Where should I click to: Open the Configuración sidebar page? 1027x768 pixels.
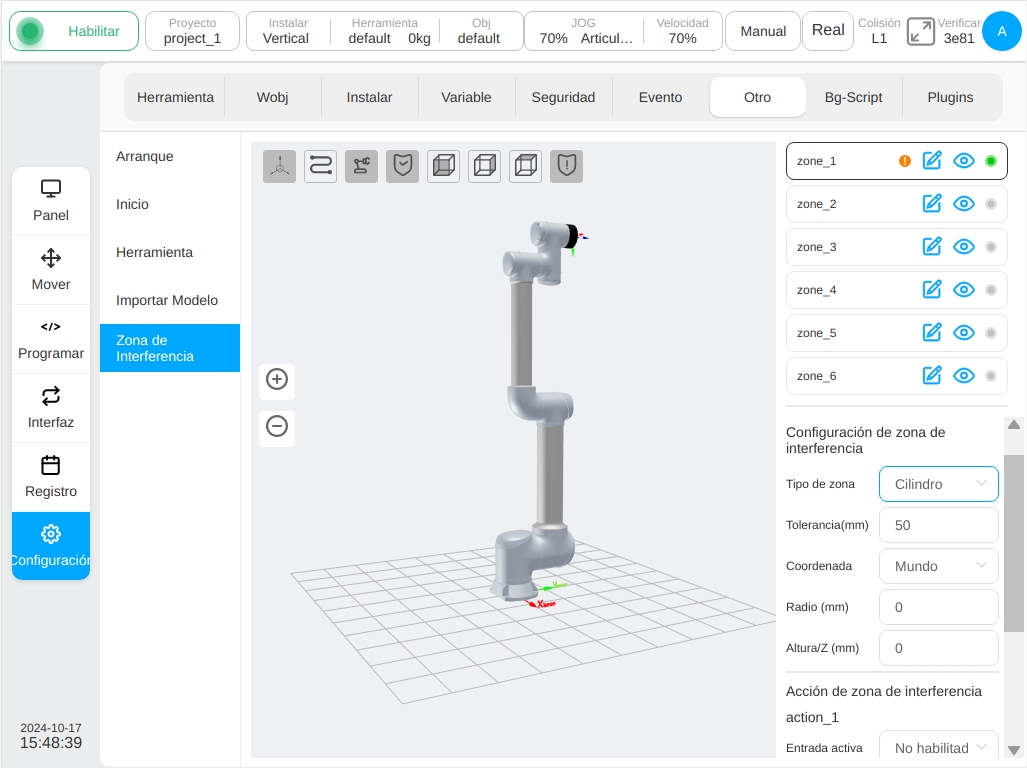(x=51, y=545)
